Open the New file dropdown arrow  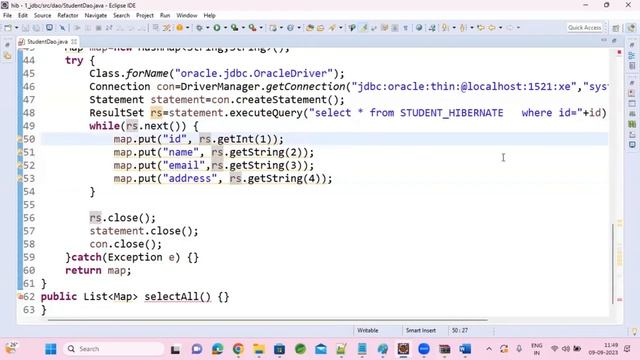[x=16, y=28]
